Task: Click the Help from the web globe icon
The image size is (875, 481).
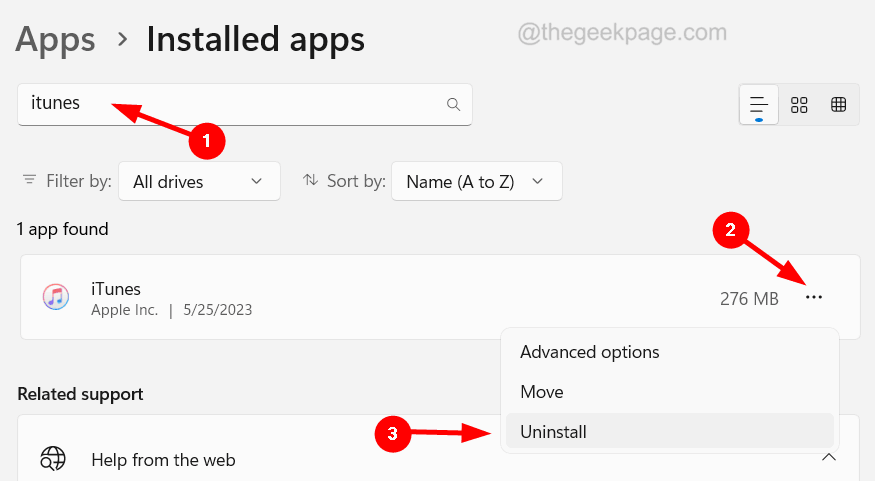Action: (x=53, y=459)
